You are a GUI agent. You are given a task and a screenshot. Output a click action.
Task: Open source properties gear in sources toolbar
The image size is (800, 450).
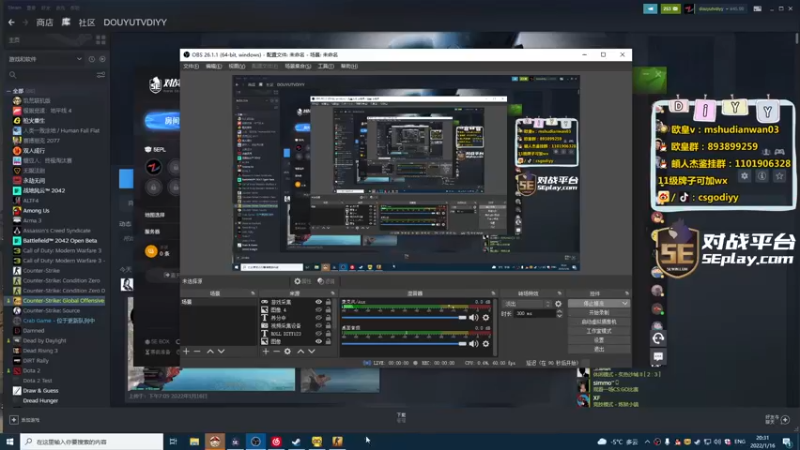pyautogui.click(x=288, y=352)
